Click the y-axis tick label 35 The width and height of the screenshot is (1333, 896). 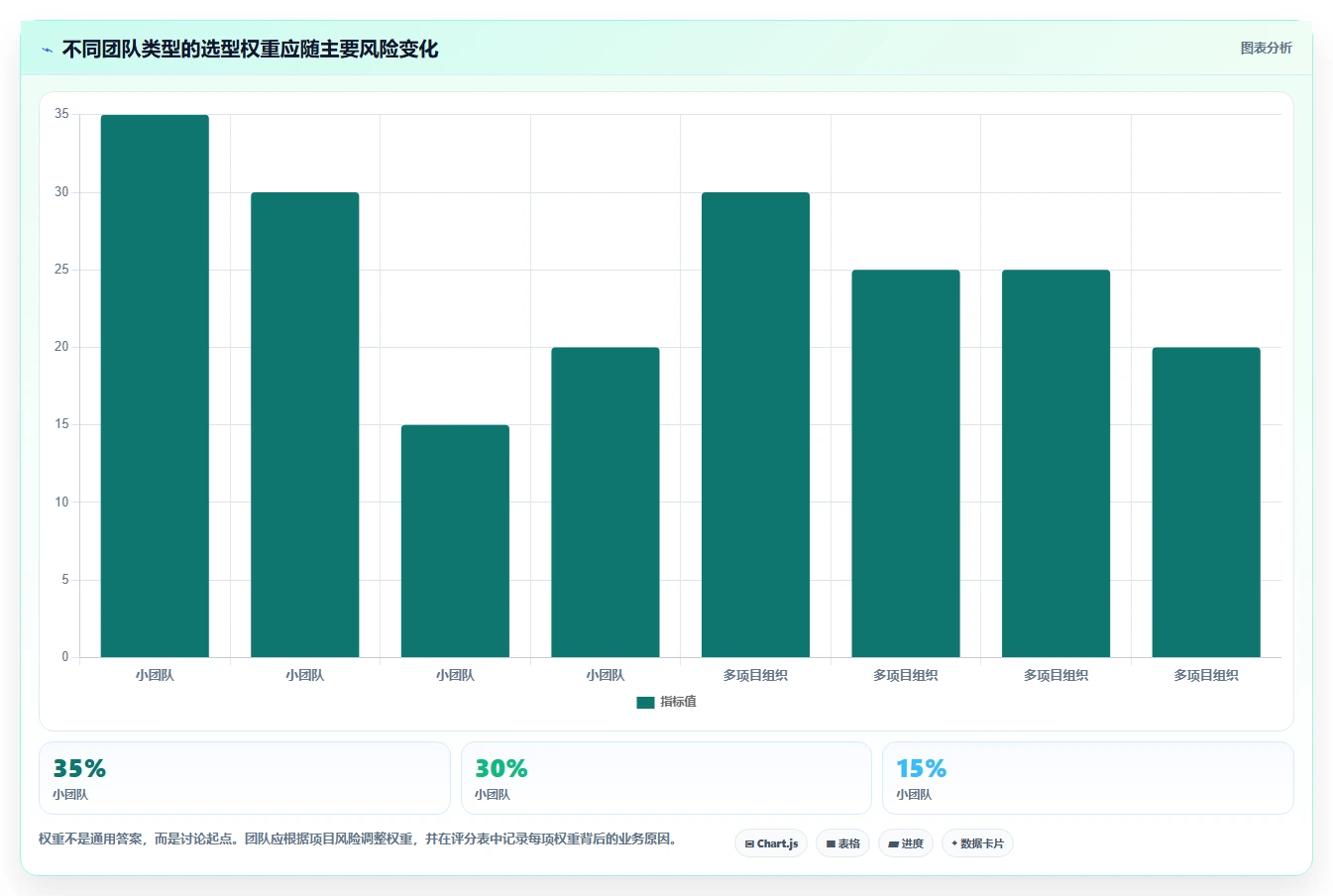coord(62,114)
